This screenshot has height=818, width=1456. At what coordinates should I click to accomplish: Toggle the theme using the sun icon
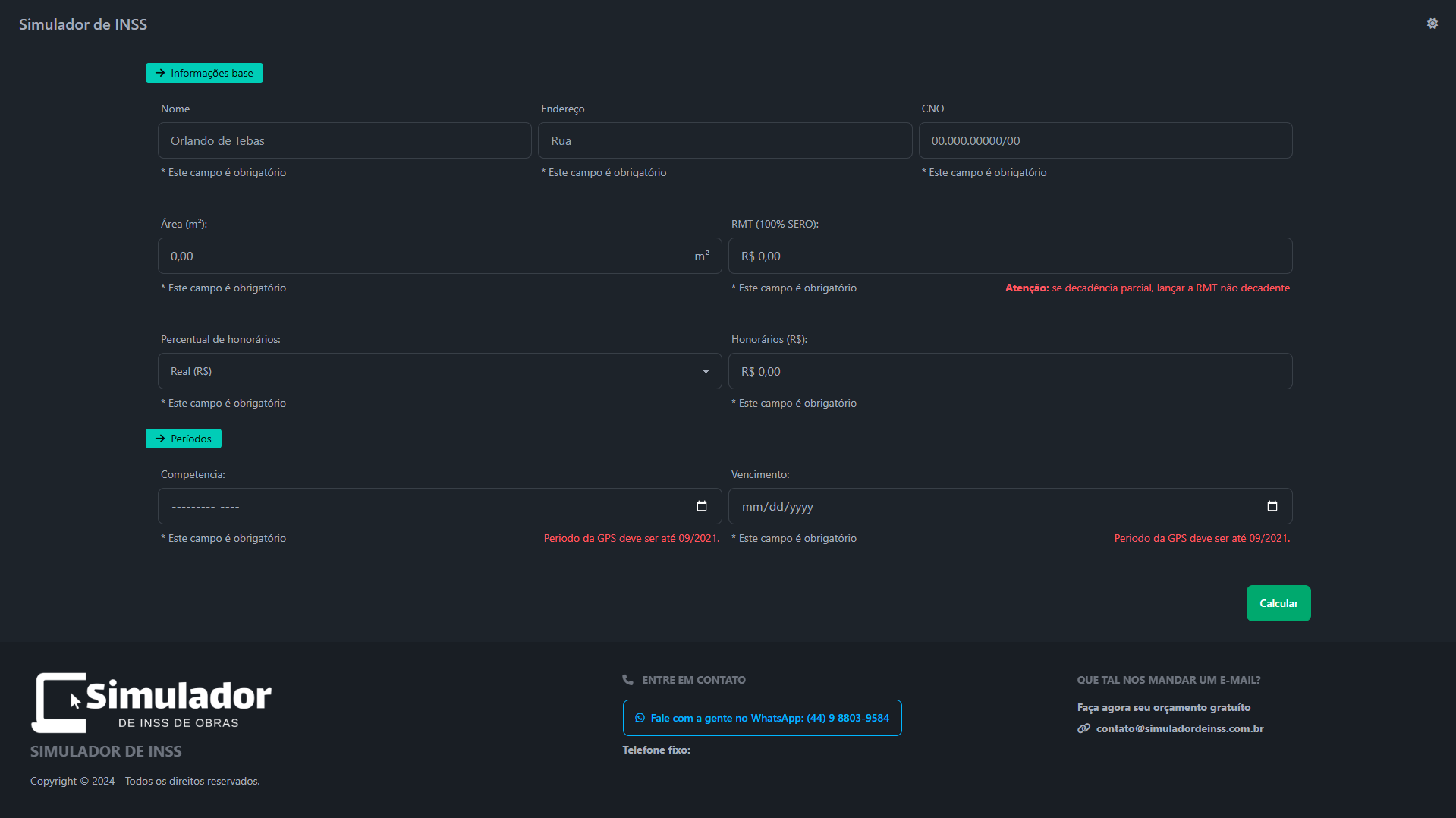pos(1432,24)
